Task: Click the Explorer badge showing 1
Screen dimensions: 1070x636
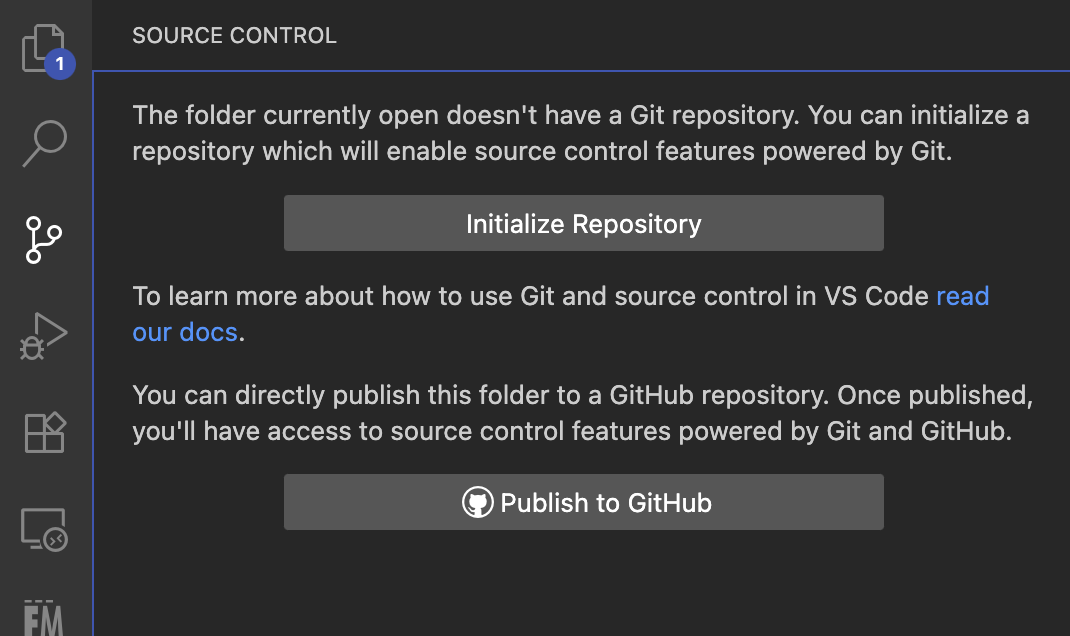Action: point(60,64)
